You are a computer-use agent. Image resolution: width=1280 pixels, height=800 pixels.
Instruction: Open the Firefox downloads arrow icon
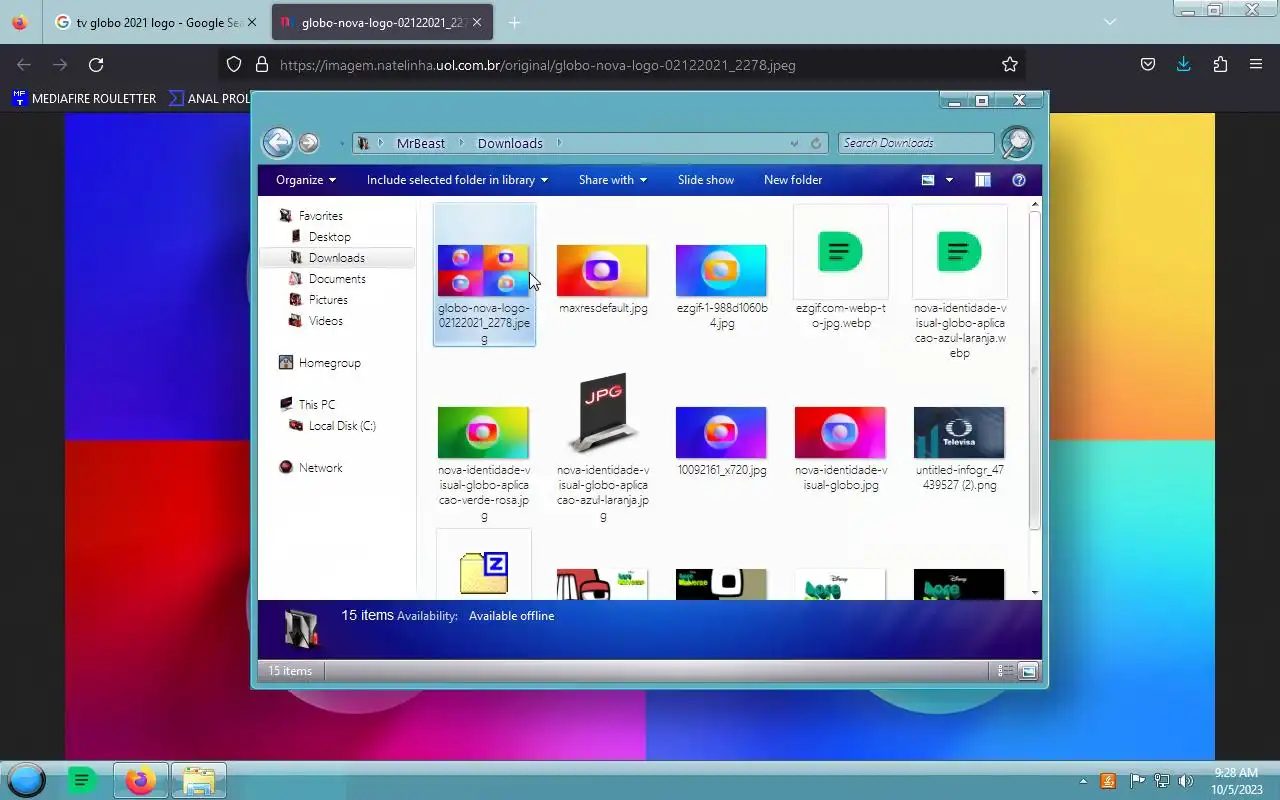(x=1184, y=65)
